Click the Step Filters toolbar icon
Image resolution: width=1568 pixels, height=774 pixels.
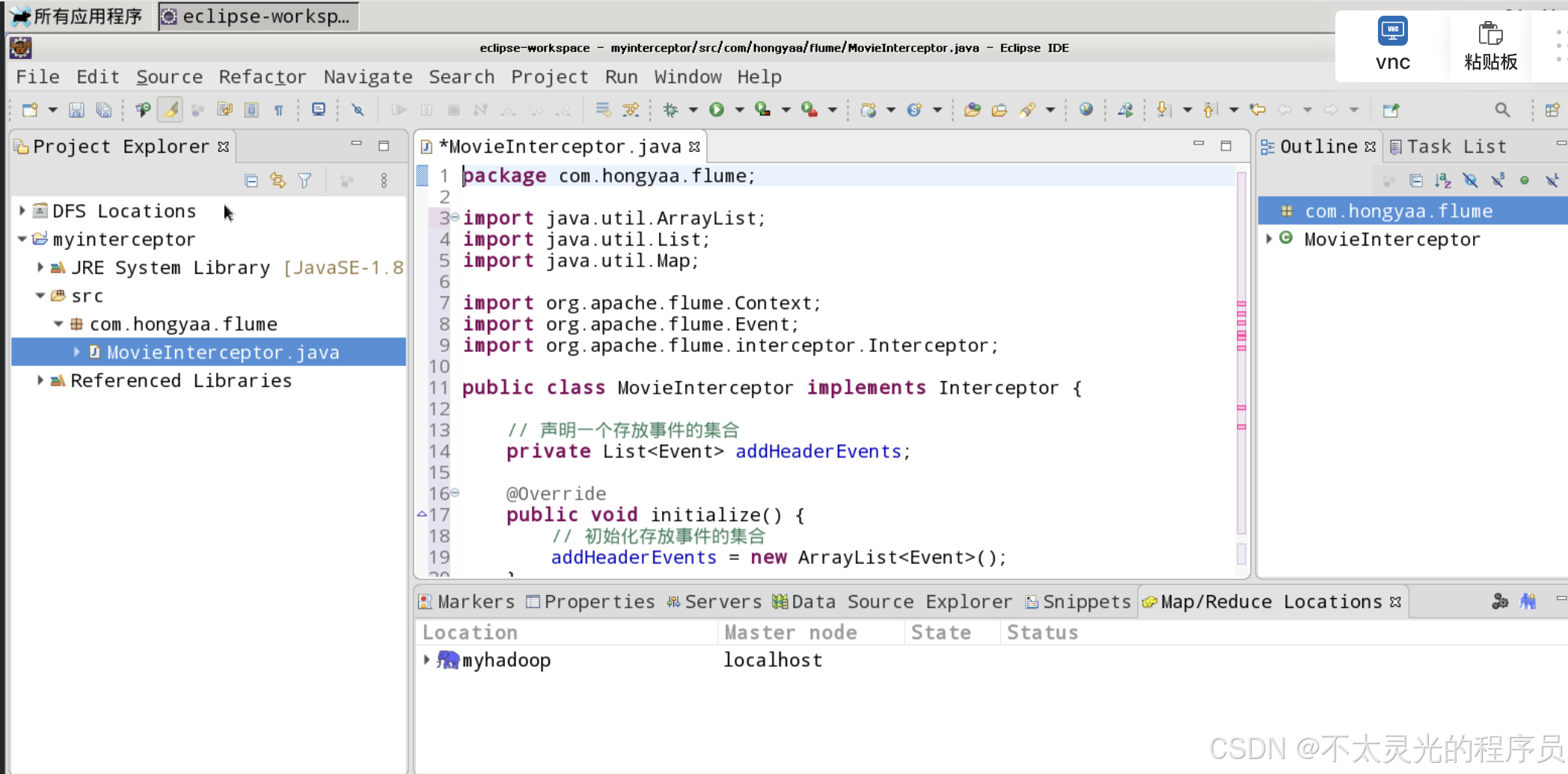click(631, 110)
